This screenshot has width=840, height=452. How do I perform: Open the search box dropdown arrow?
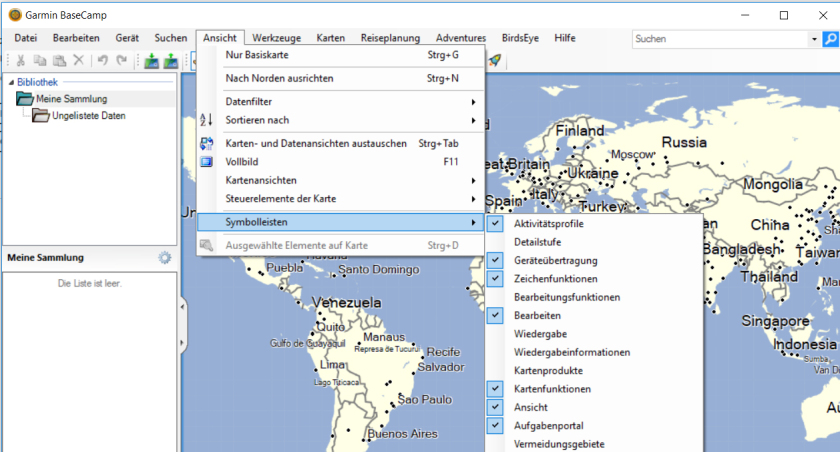(813, 38)
